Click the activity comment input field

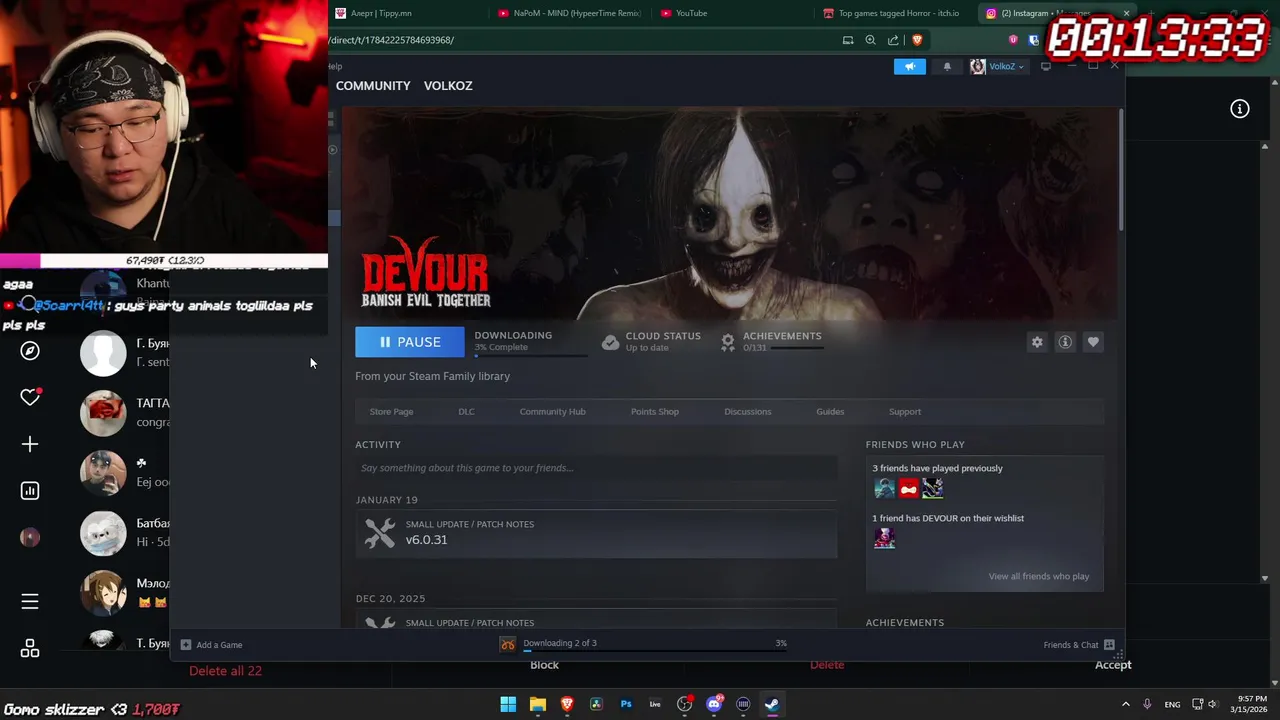(596, 468)
